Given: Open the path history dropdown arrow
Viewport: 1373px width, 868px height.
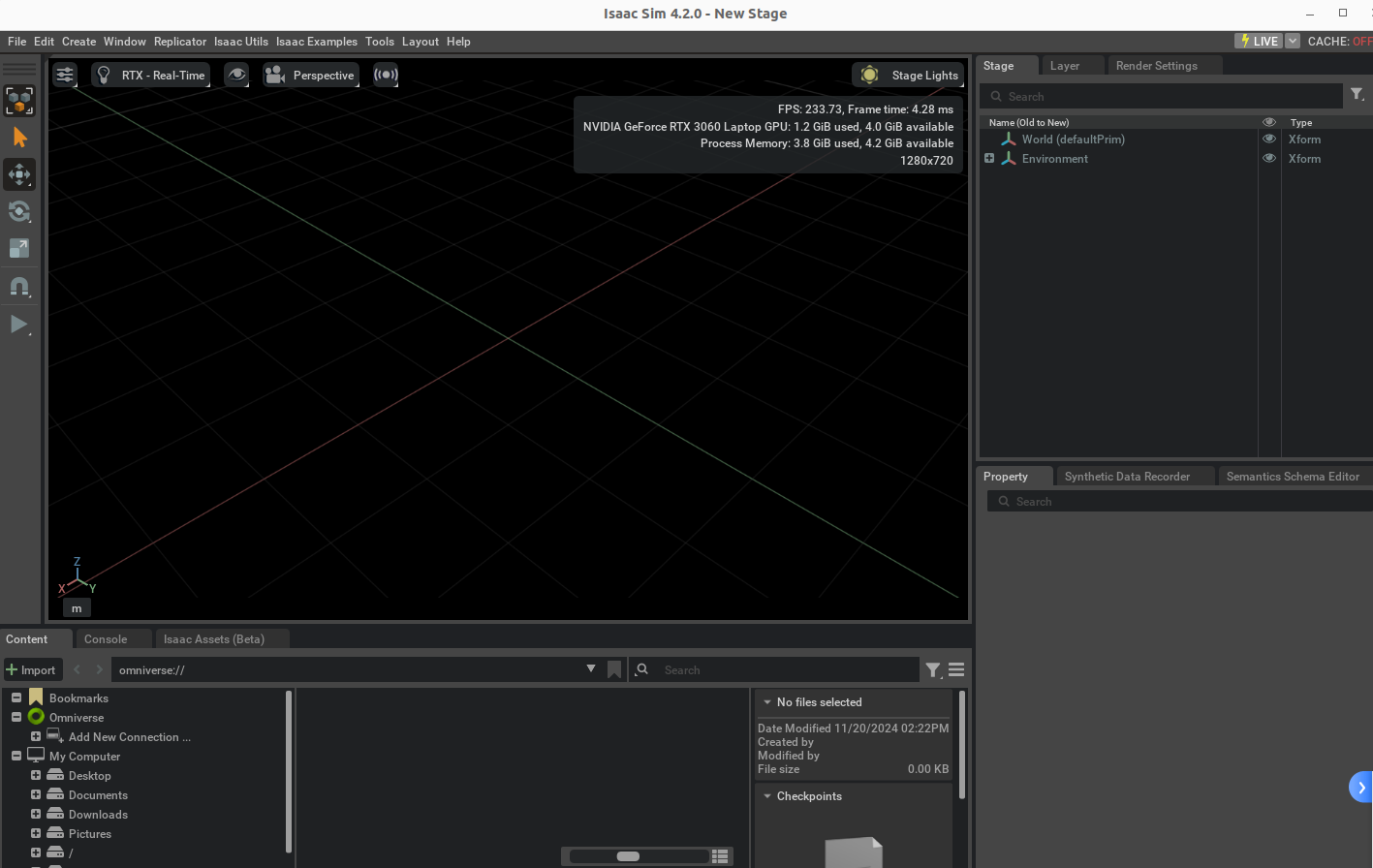Looking at the screenshot, I should (x=591, y=668).
